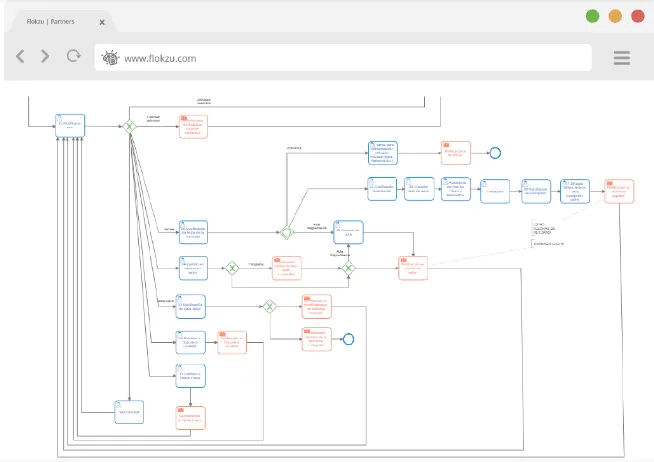Click the Fotografía flow label
This screenshot has height=462, width=654.
(256, 264)
